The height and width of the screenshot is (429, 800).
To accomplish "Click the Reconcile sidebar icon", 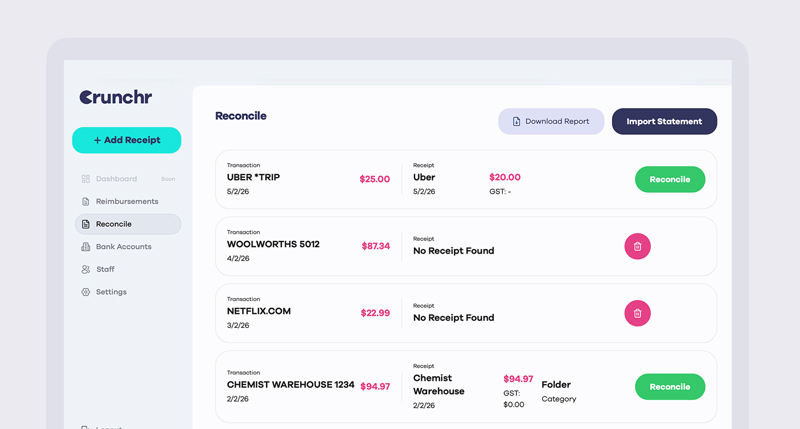I will pyautogui.click(x=86, y=224).
